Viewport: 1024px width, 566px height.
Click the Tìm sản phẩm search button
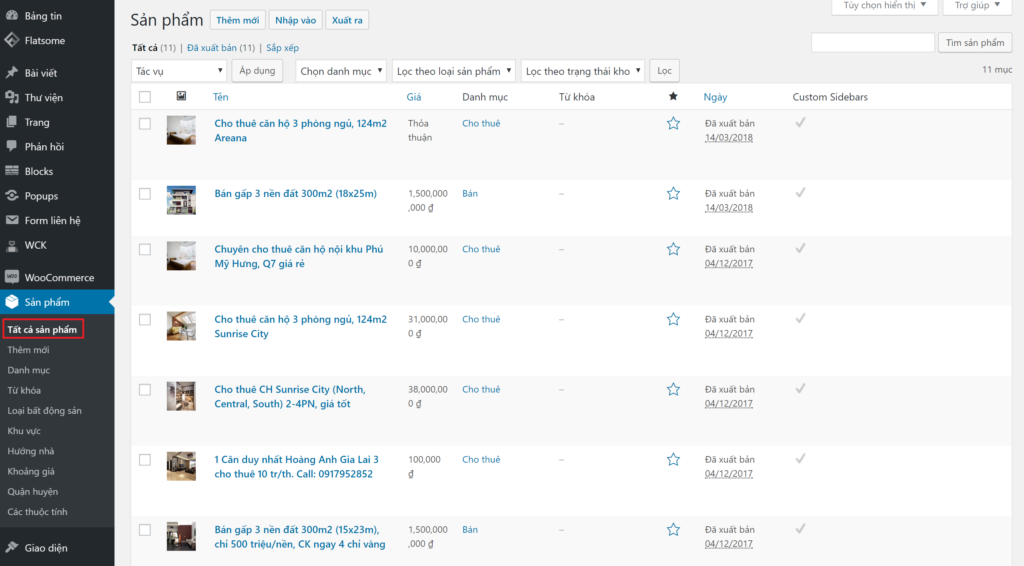(x=974, y=43)
